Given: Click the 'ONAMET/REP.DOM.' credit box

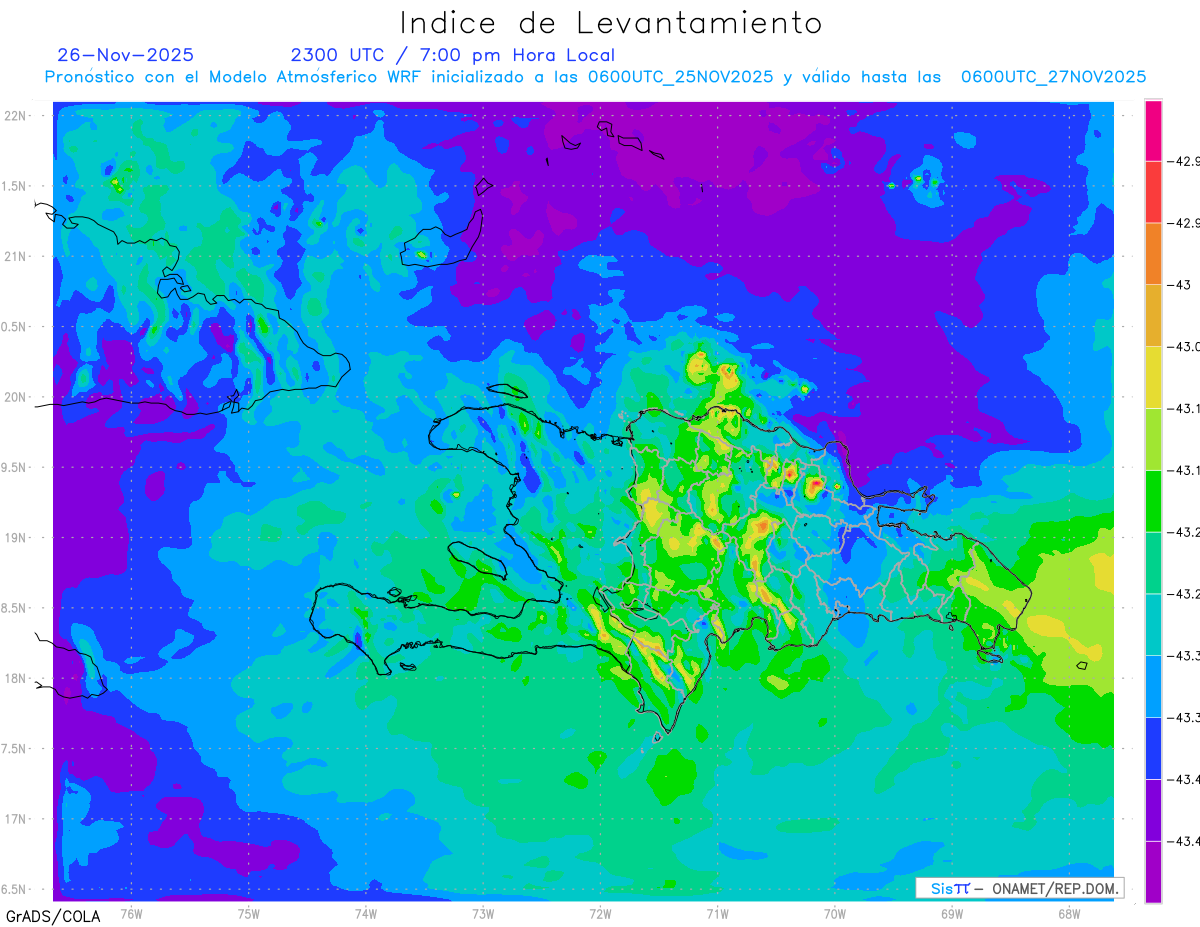Looking at the screenshot, I should 1020,888.
